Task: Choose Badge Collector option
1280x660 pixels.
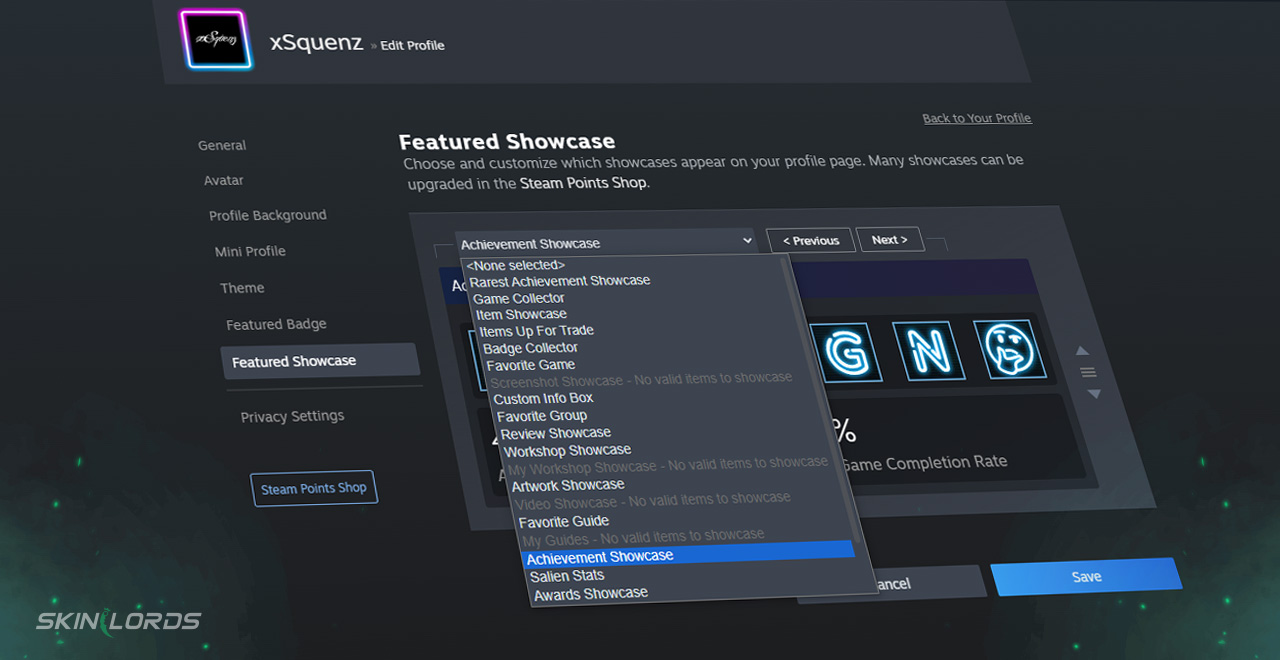Action: click(530, 348)
